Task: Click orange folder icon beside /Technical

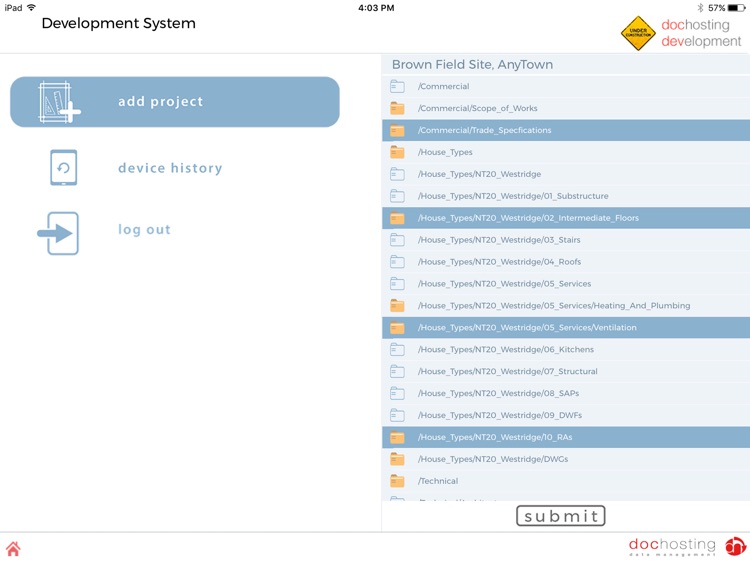Action: [x=397, y=481]
